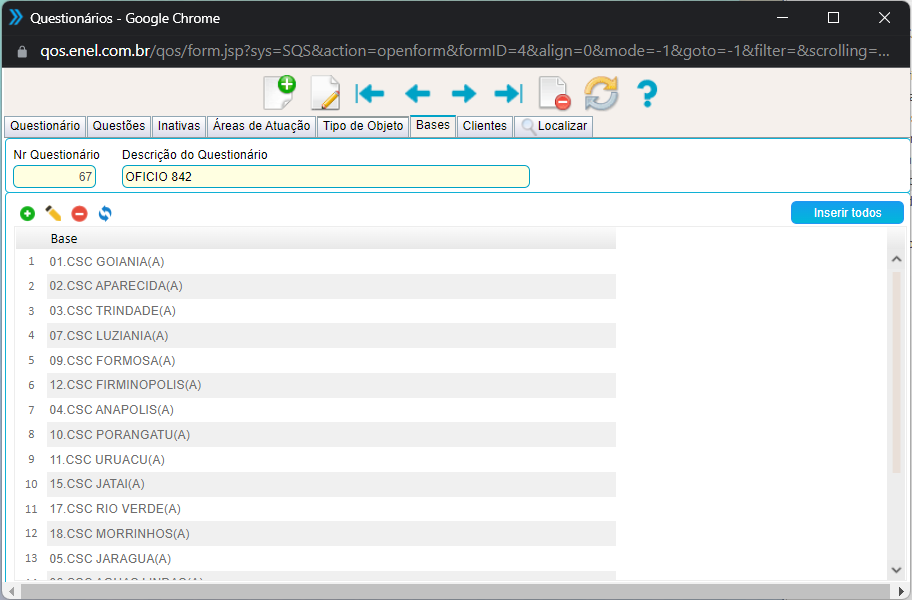Click the vertical scrollbar down arrow
912x600 pixels.
tap(896, 570)
